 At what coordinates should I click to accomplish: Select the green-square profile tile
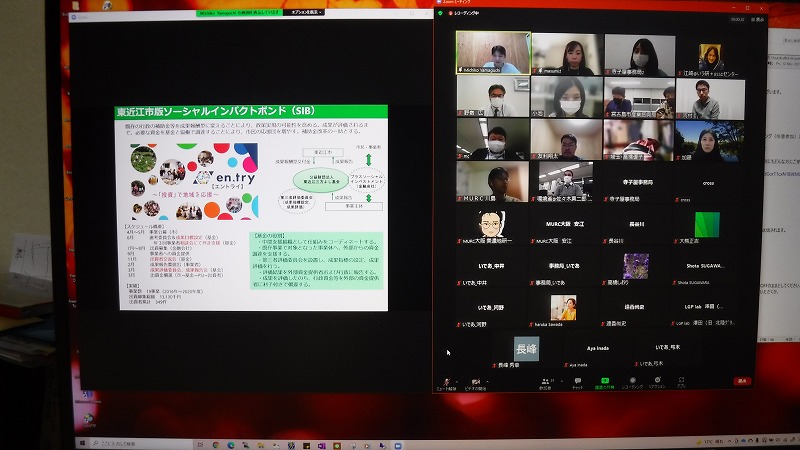[x=707, y=225]
